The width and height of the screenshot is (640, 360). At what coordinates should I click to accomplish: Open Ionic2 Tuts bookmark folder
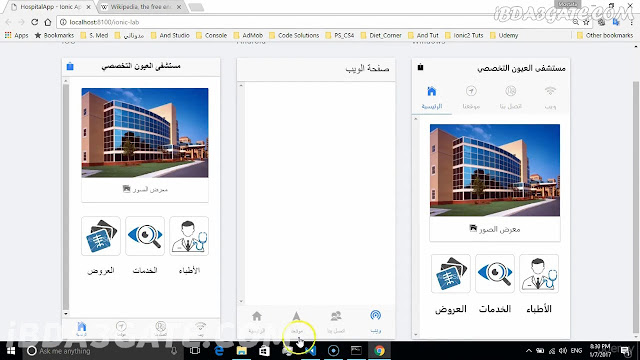coord(464,36)
